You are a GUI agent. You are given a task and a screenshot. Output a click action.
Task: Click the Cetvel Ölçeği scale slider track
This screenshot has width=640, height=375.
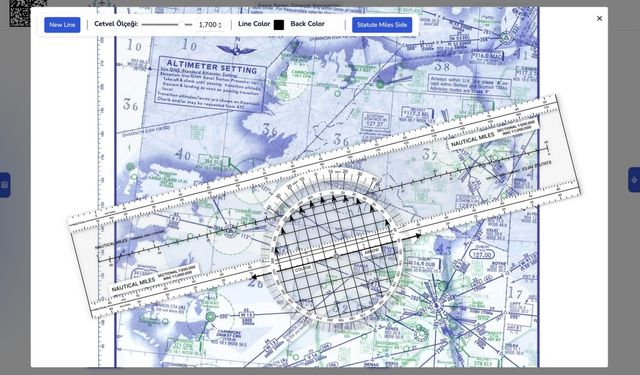tap(167, 24)
